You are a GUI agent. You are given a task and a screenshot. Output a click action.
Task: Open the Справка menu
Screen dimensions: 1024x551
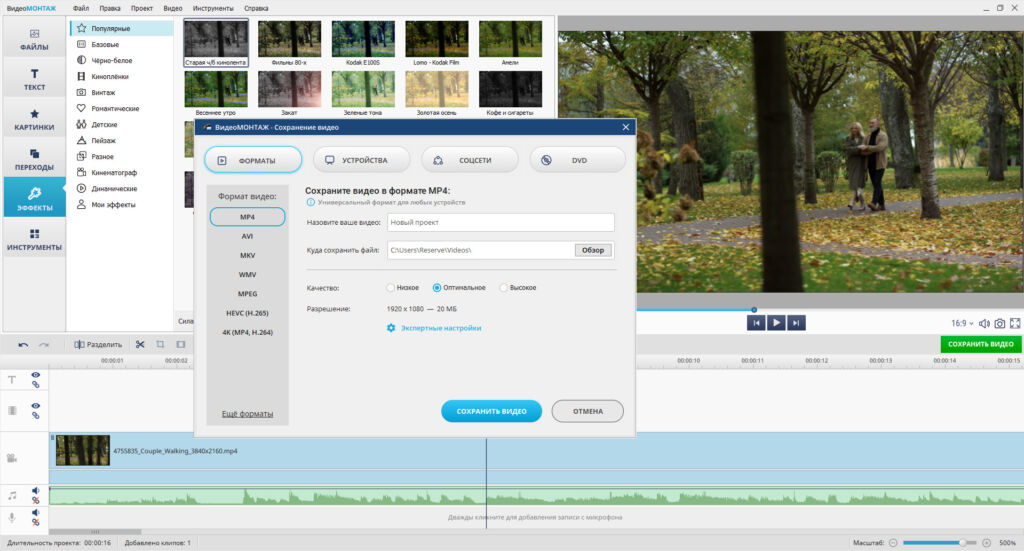[x=256, y=8]
